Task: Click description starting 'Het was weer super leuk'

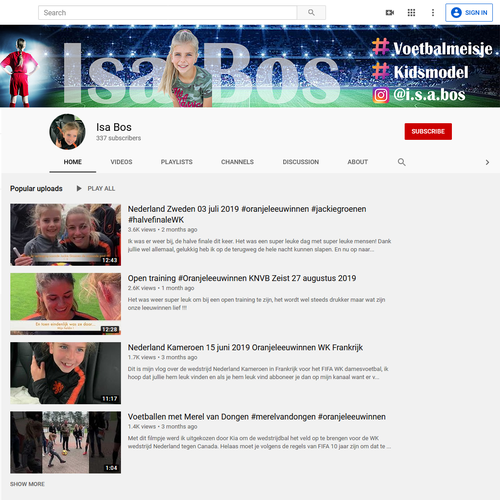Action: click(256, 304)
